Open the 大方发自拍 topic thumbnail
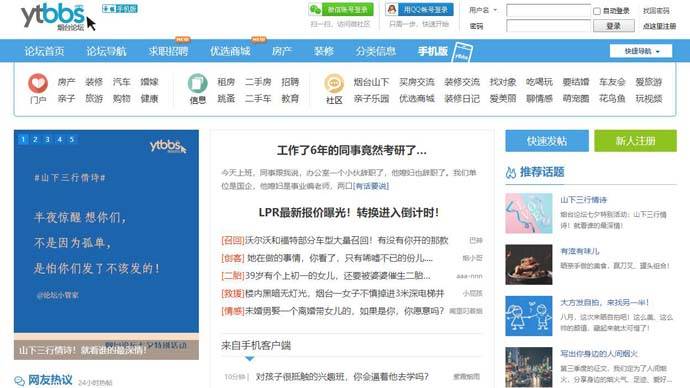 tap(529, 316)
